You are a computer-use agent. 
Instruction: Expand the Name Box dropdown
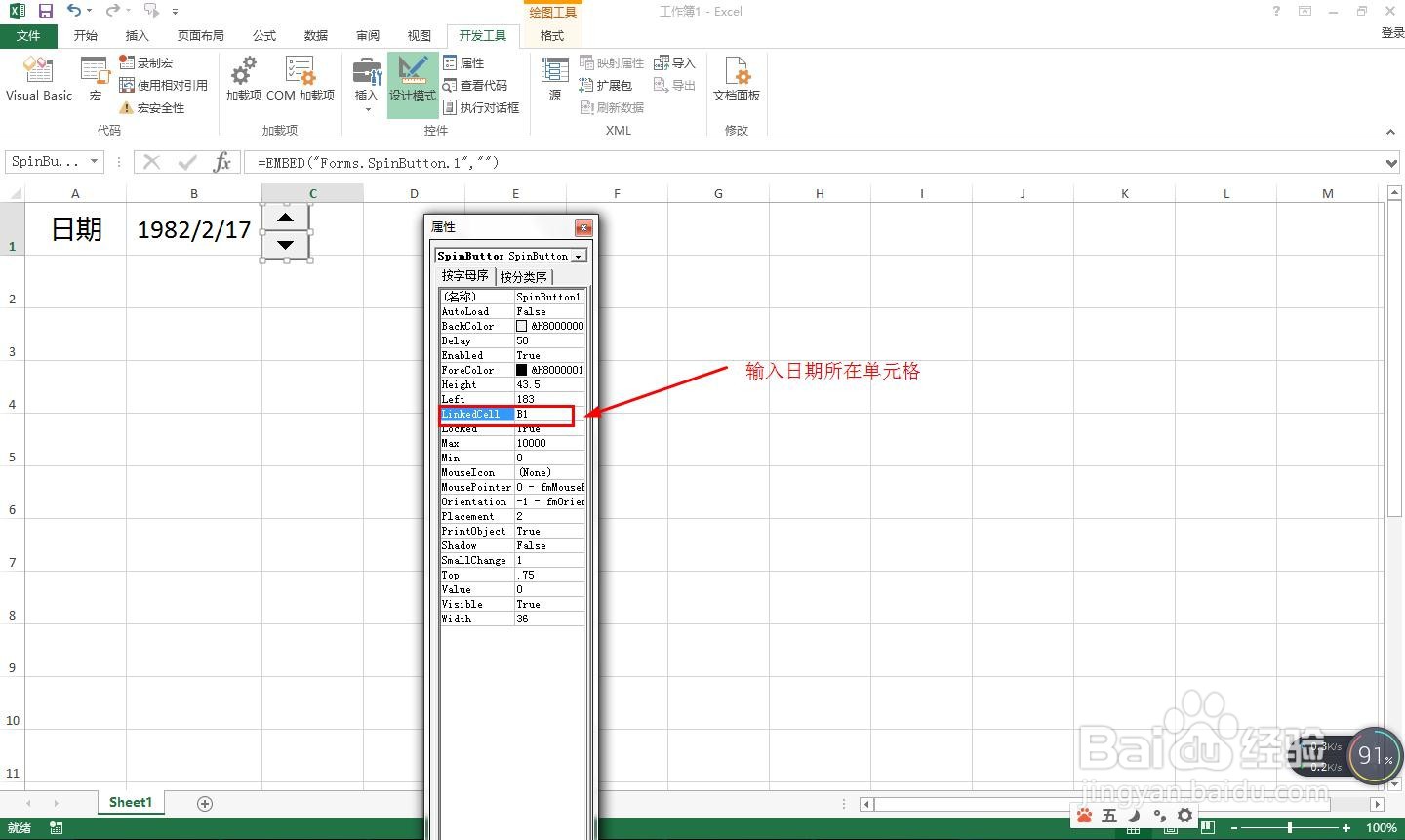[x=95, y=162]
